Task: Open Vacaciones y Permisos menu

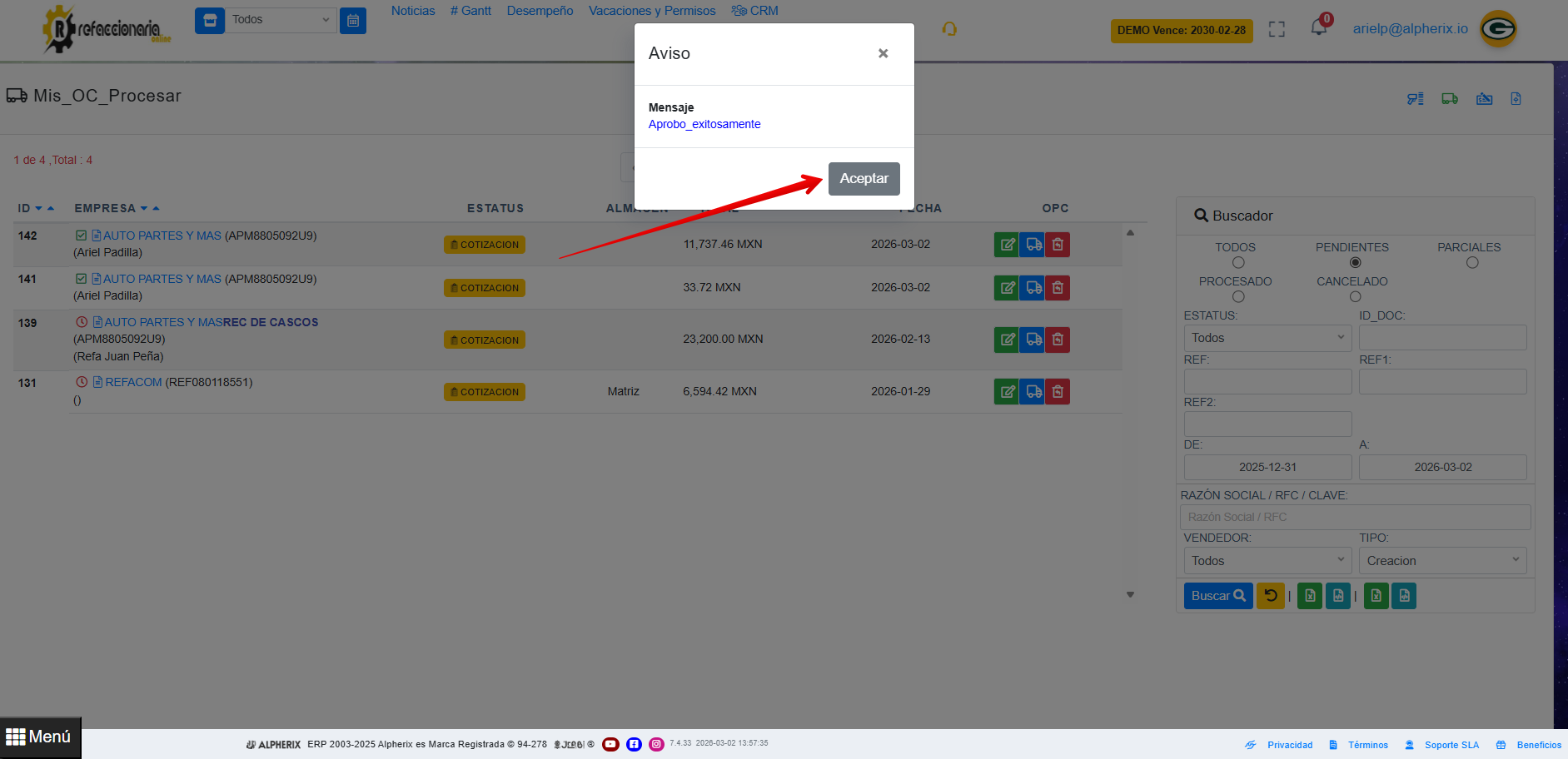Action: coord(652,11)
